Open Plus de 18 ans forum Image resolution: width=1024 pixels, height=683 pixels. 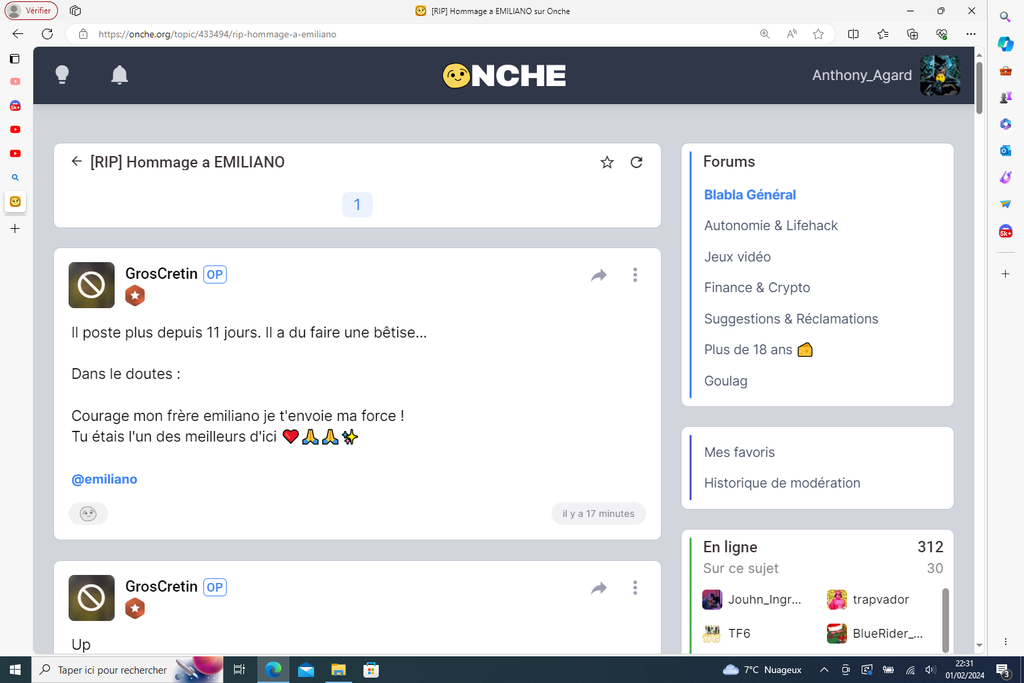758,349
